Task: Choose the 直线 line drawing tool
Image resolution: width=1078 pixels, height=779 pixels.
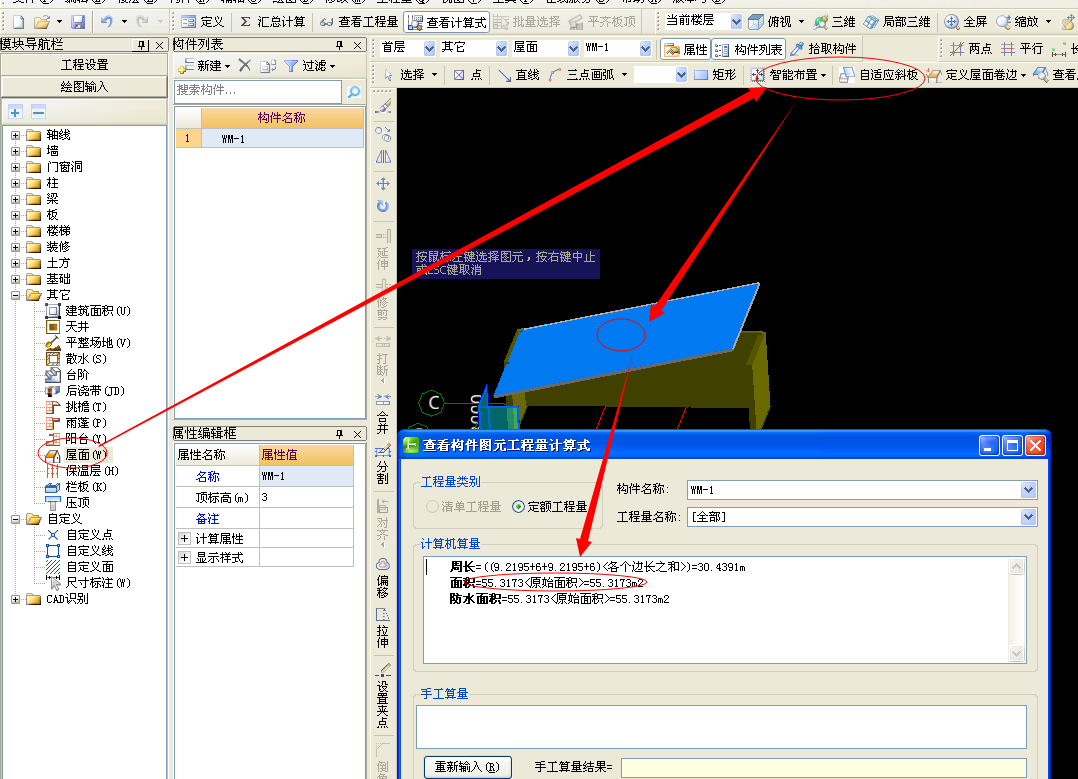Action: (518, 75)
